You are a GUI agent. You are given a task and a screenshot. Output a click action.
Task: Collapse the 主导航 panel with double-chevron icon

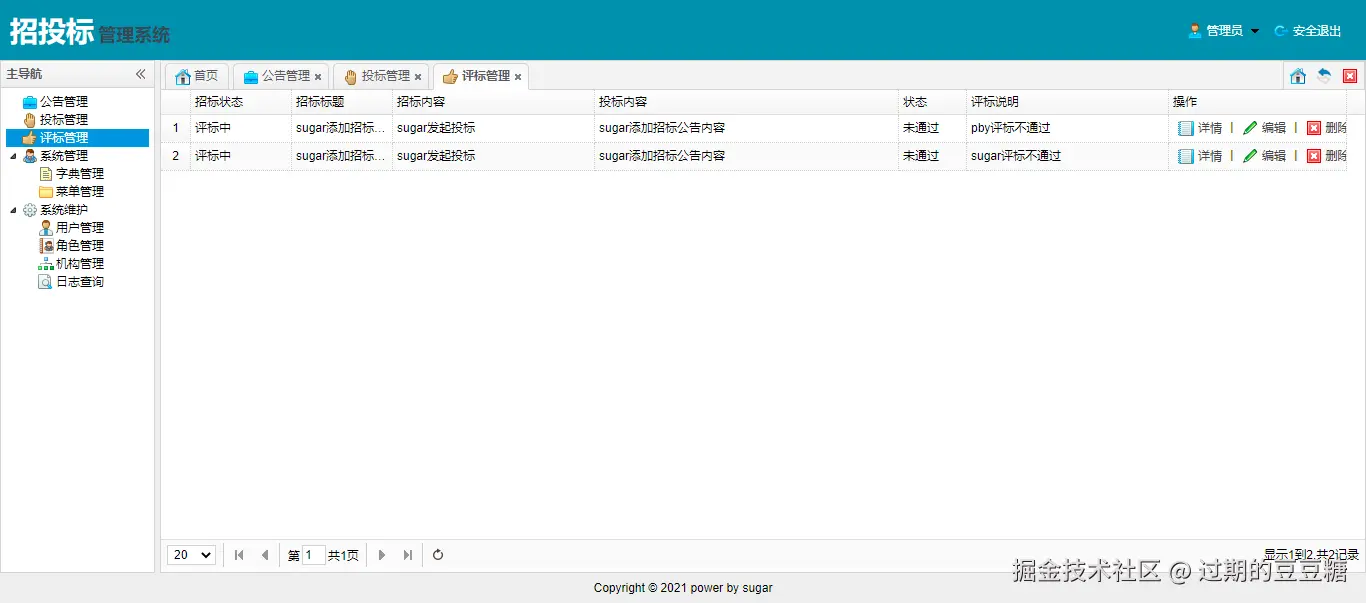141,74
